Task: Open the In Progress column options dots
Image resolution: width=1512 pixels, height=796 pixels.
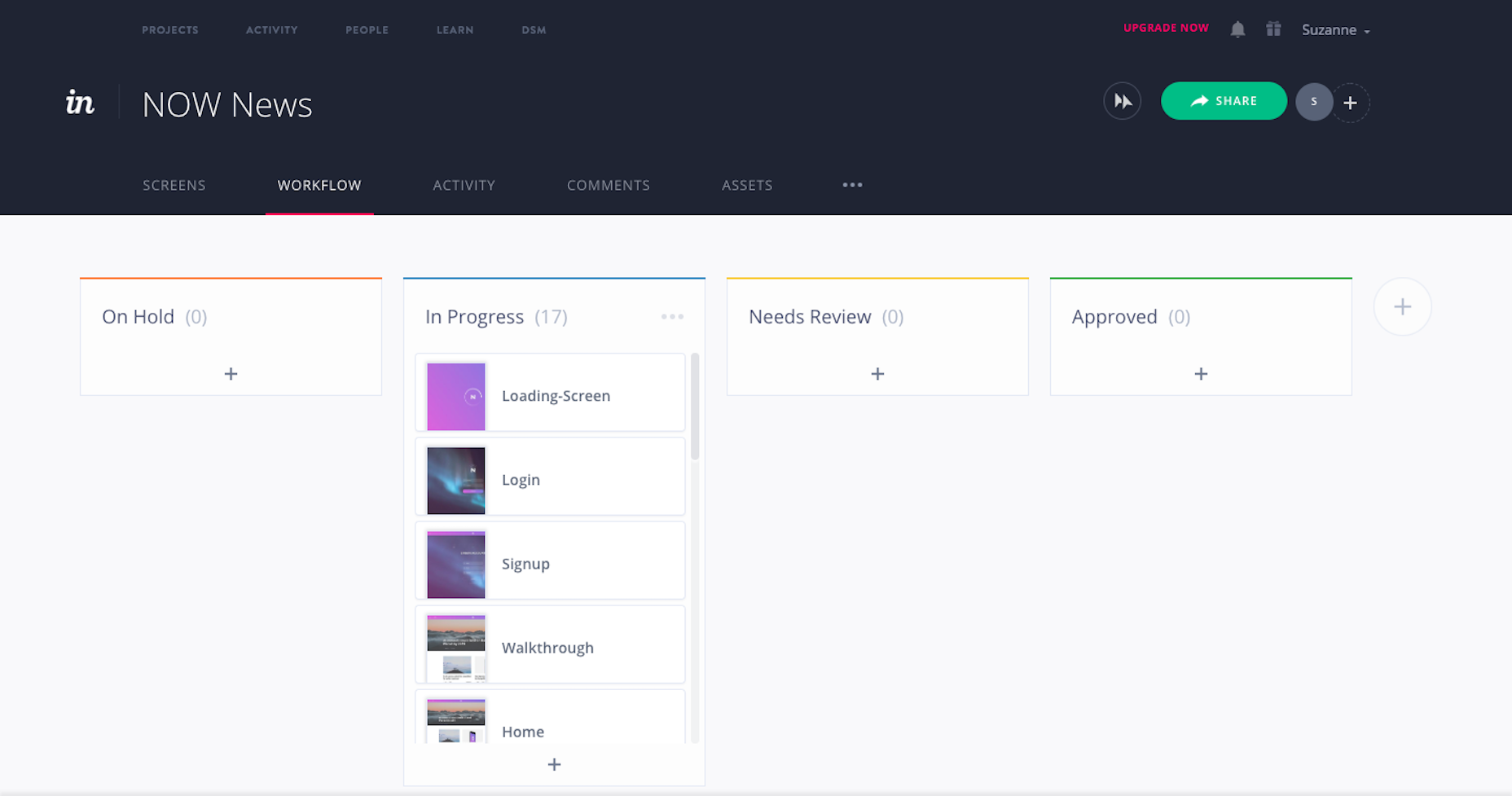Action: [x=672, y=316]
